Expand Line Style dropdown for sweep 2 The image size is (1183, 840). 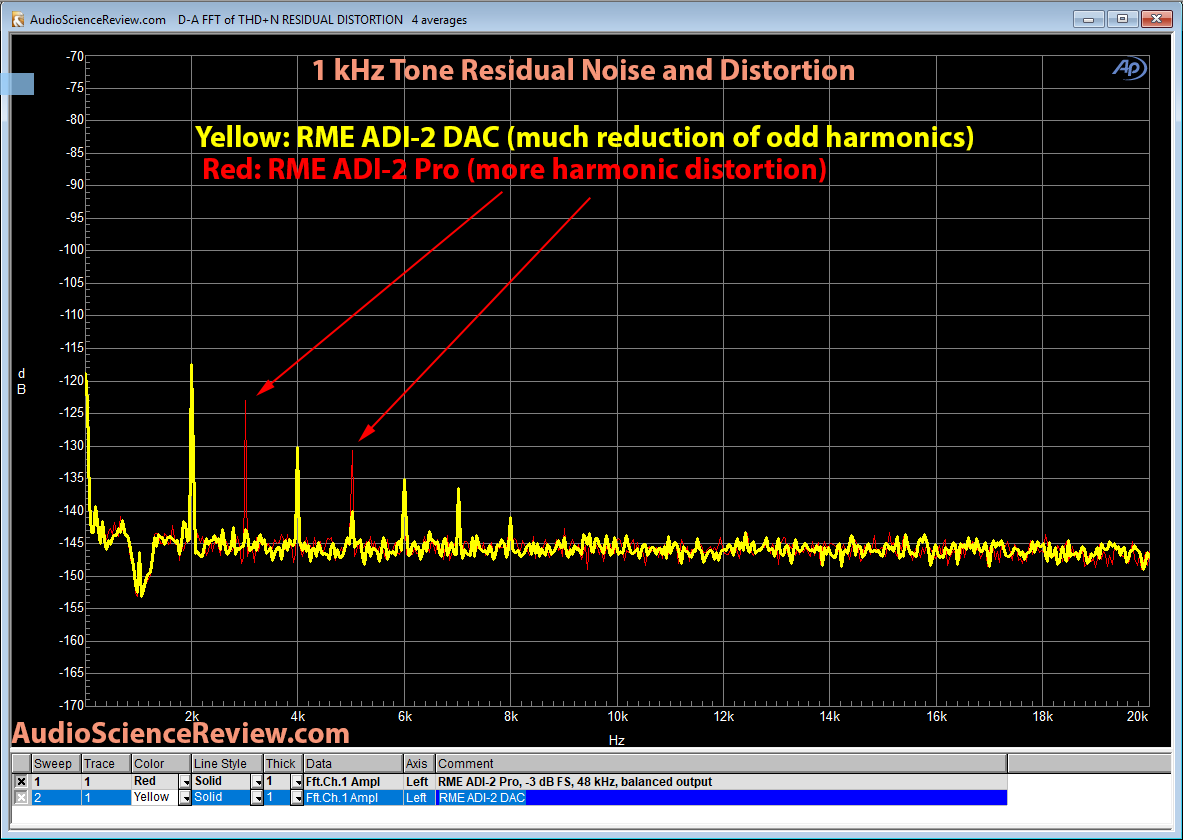click(257, 798)
